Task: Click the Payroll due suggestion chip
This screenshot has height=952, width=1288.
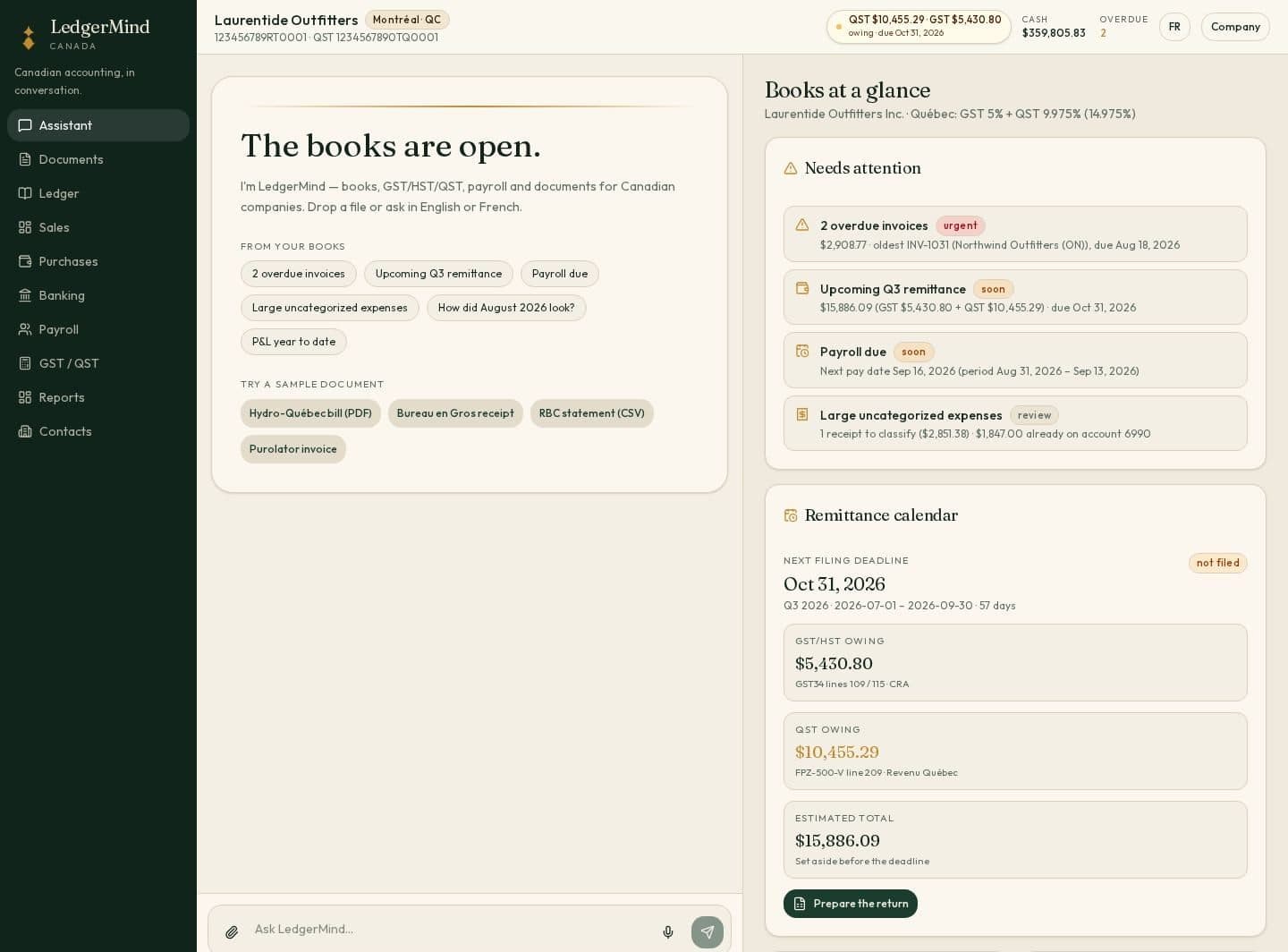Action: tap(560, 274)
